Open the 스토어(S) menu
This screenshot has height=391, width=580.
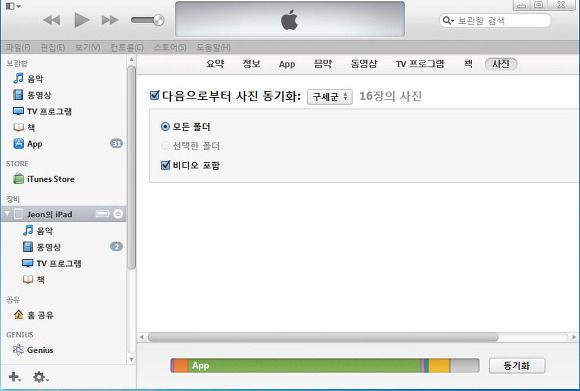pos(170,47)
